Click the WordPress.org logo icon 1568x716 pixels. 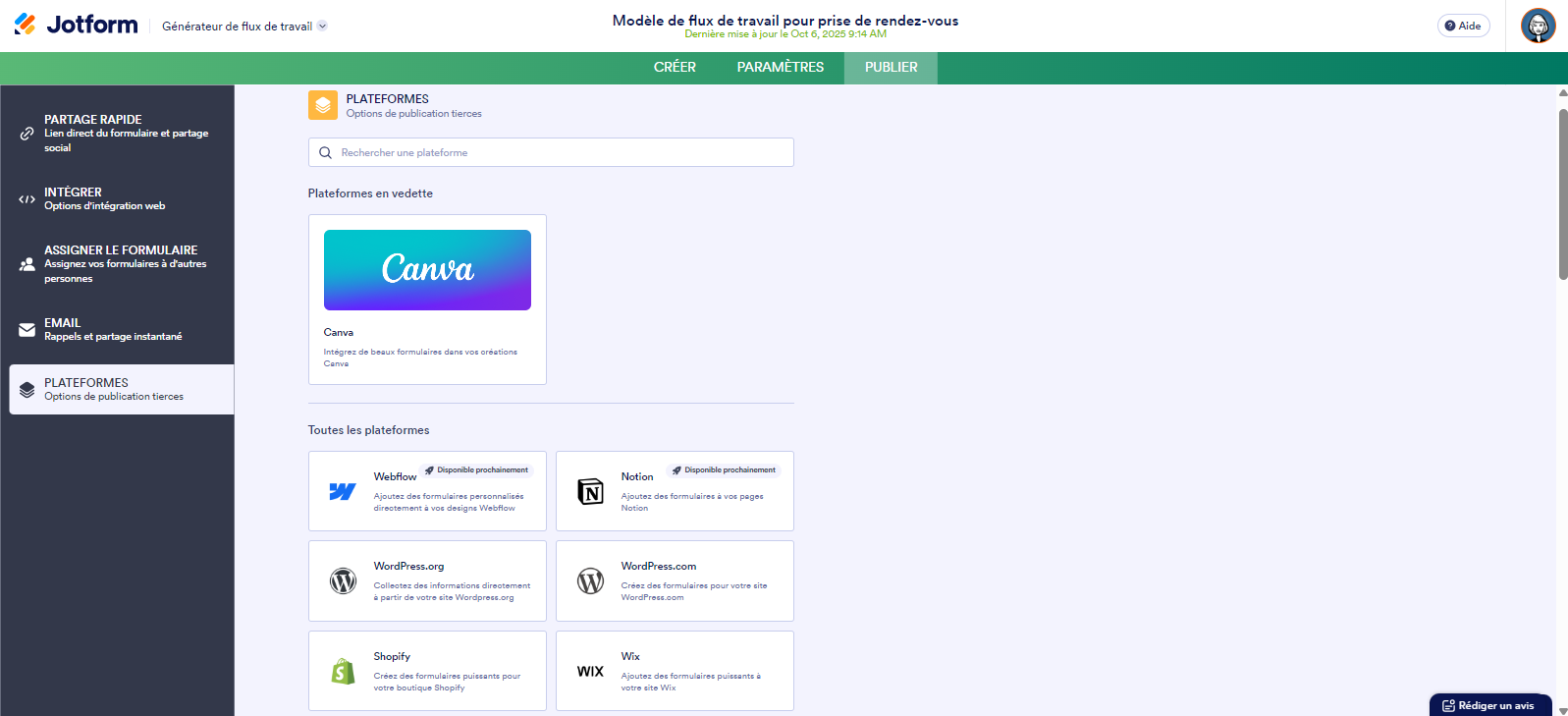coord(343,581)
